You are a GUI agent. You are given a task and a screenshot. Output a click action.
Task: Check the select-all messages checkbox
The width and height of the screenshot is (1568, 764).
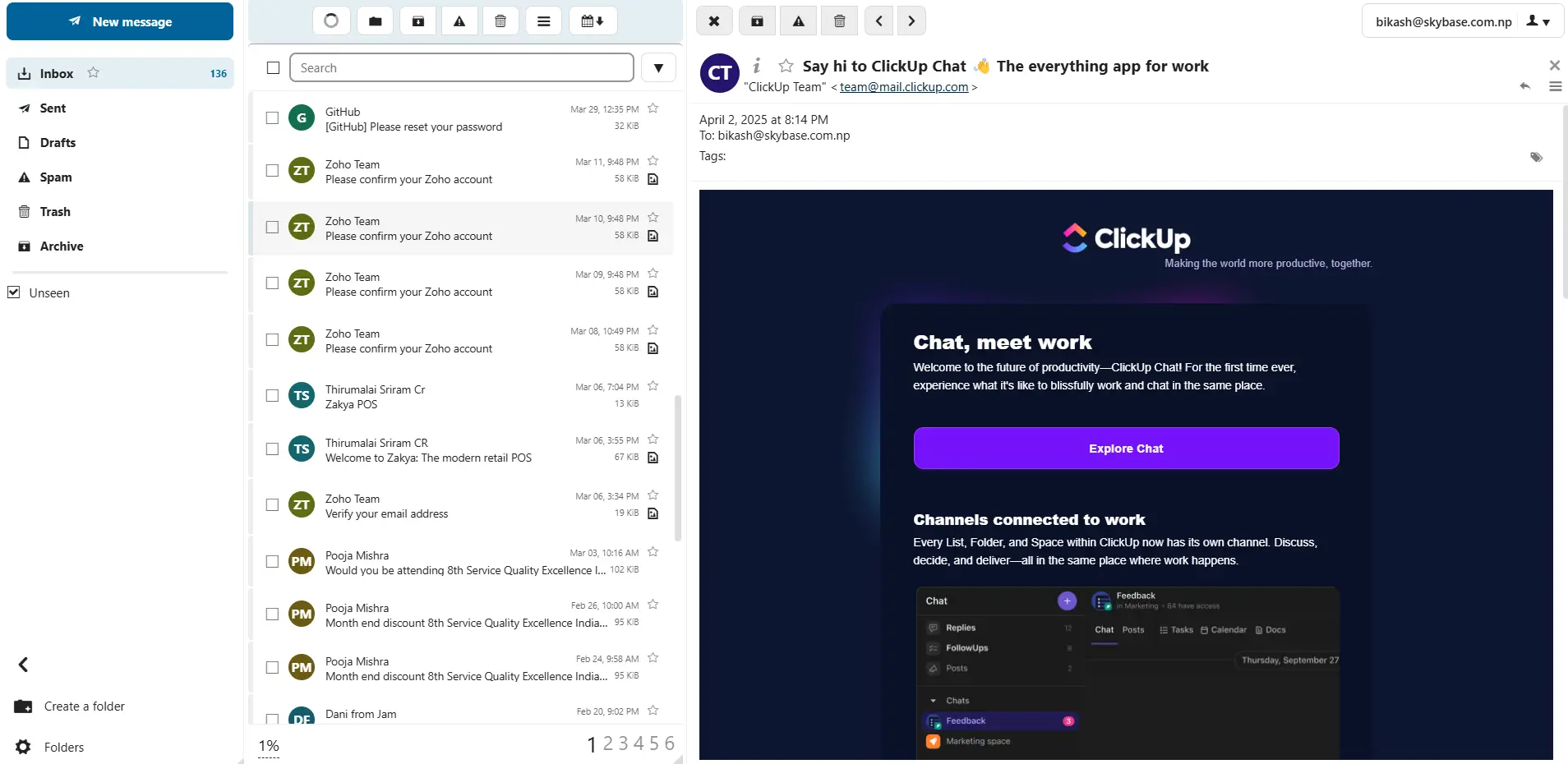[x=273, y=67]
